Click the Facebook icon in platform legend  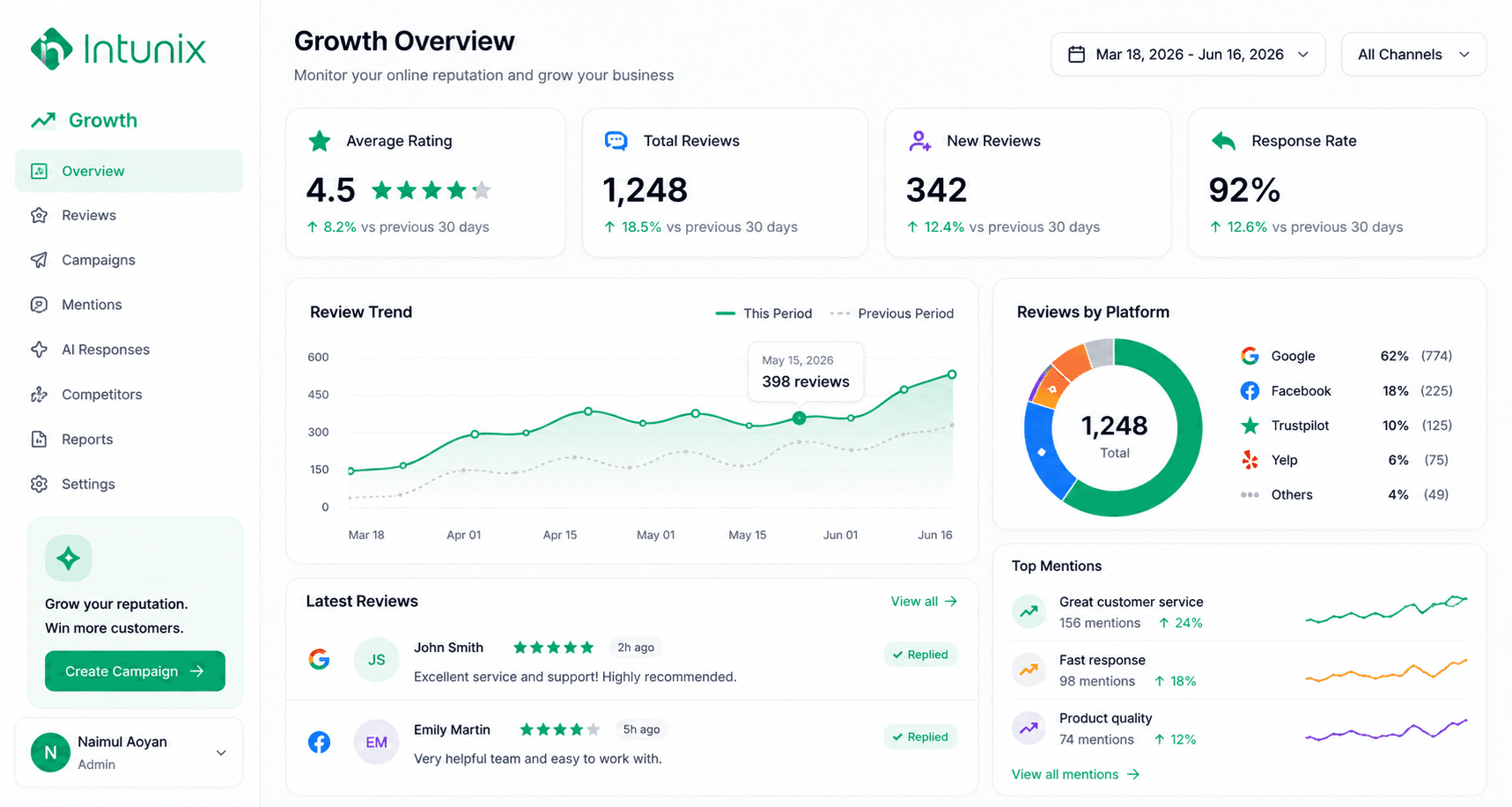(1250, 390)
